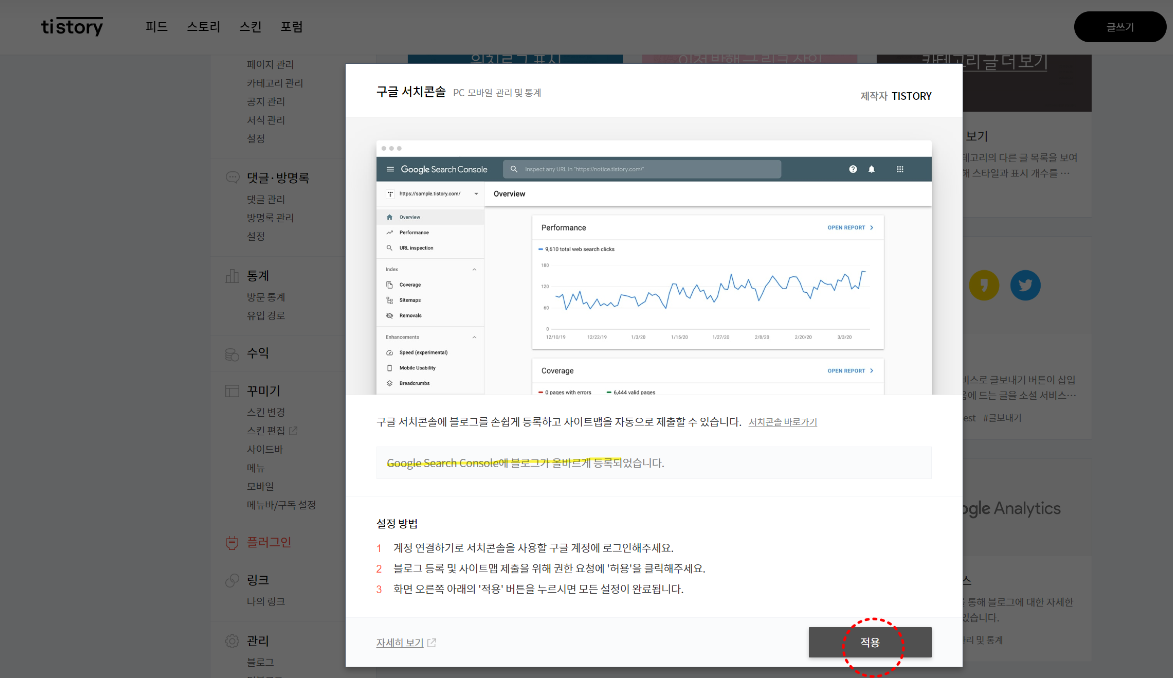Open 나의 링크 in the sidebar
The height and width of the screenshot is (678, 1173).
point(266,602)
